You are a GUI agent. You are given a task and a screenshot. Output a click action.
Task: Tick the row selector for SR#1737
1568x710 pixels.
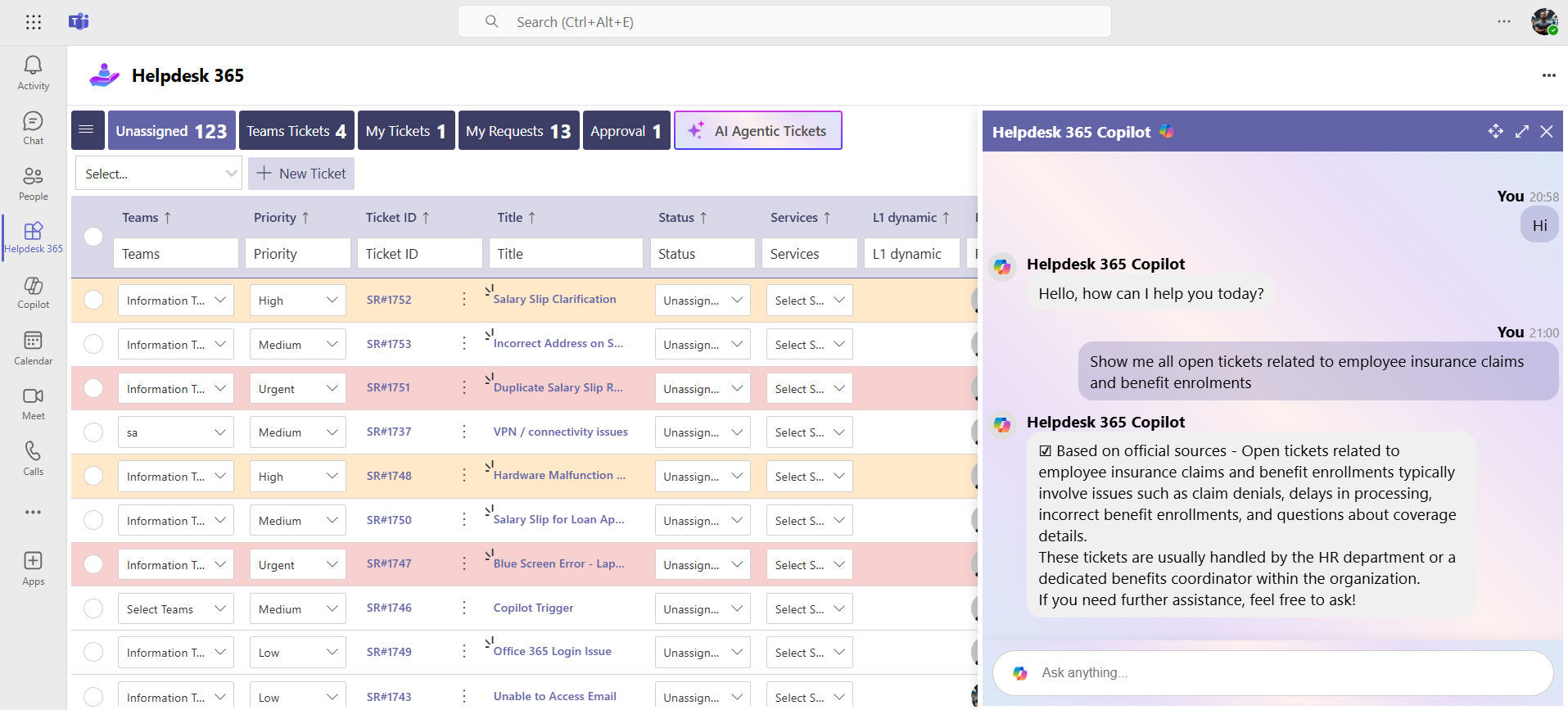(93, 432)
